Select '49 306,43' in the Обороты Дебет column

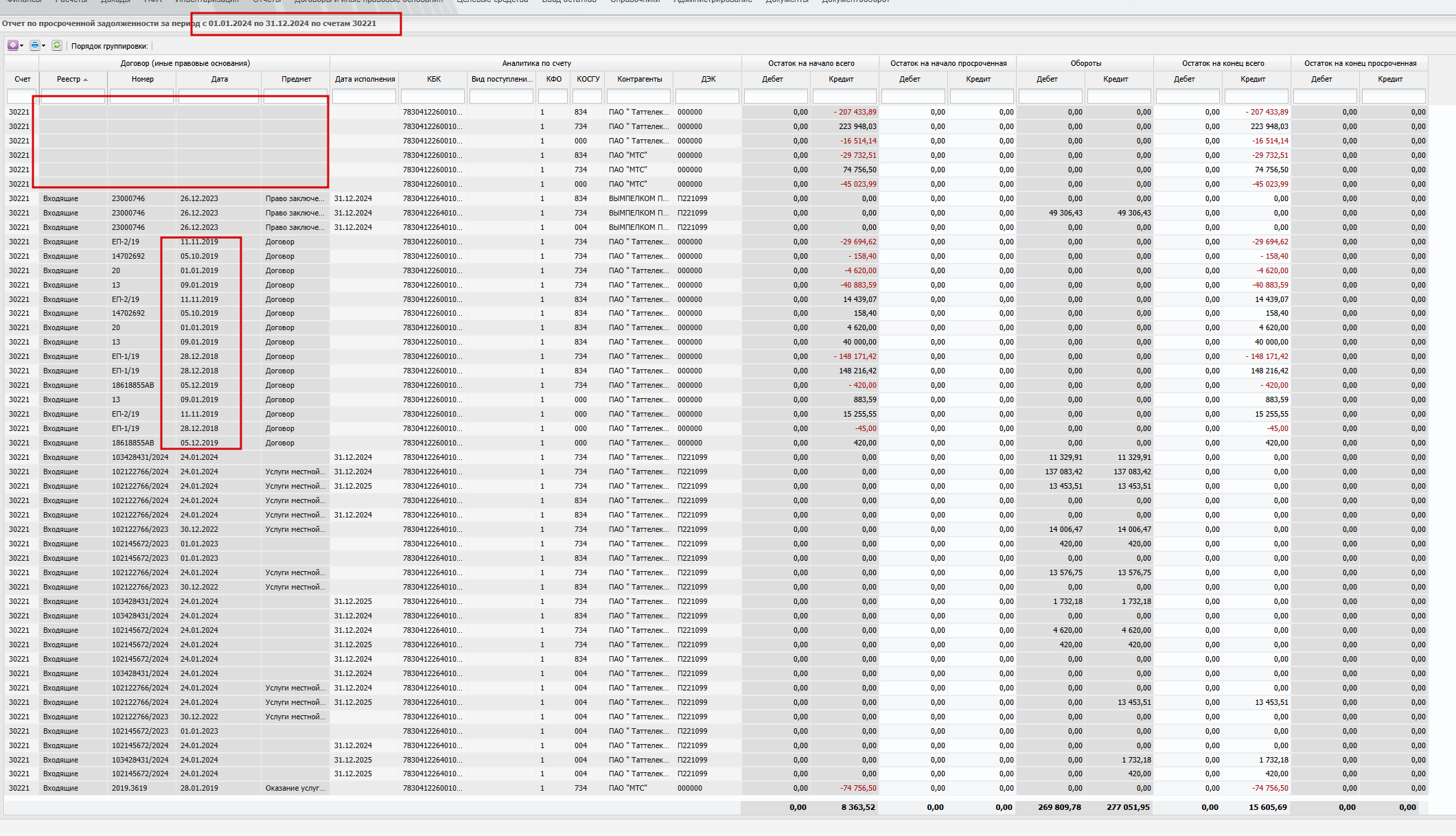pyautogui.click(x=1065, y=213)
